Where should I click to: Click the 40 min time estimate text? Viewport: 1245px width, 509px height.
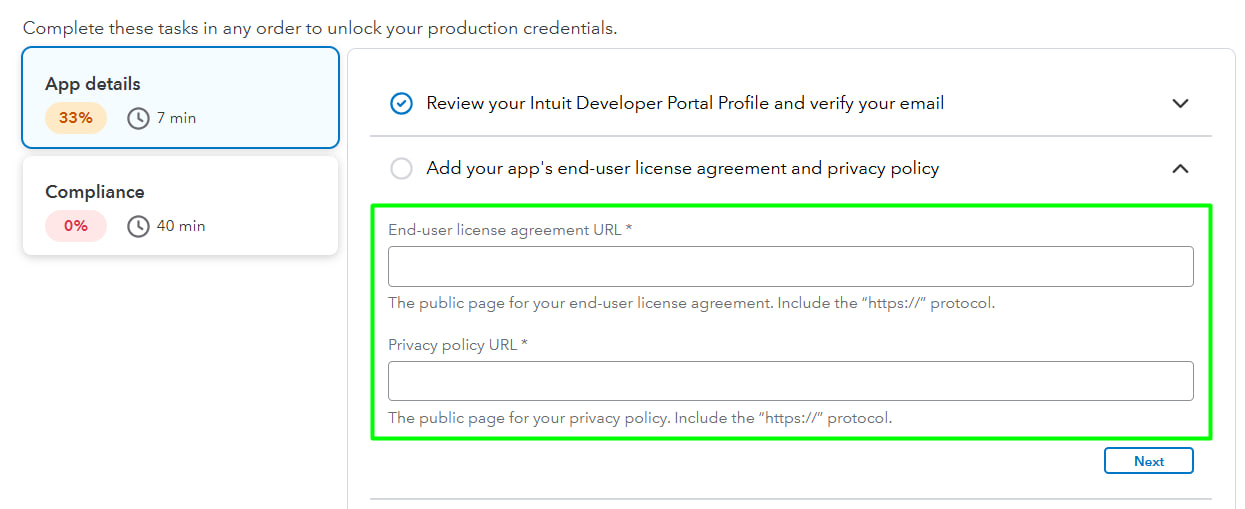tap(180, 226)
